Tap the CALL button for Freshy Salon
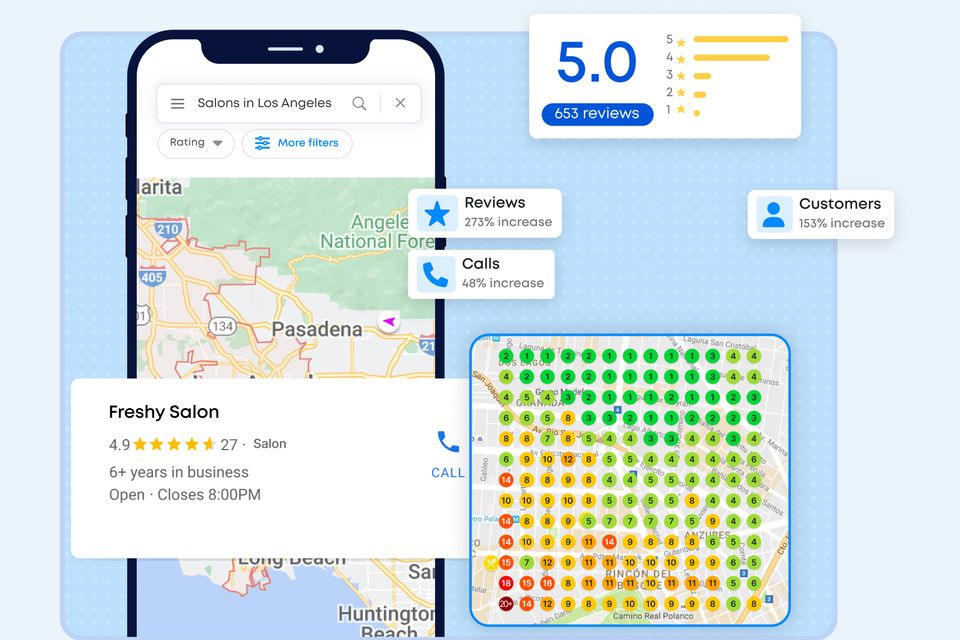Viewport: 960px width, 640px height. [448, 454]
